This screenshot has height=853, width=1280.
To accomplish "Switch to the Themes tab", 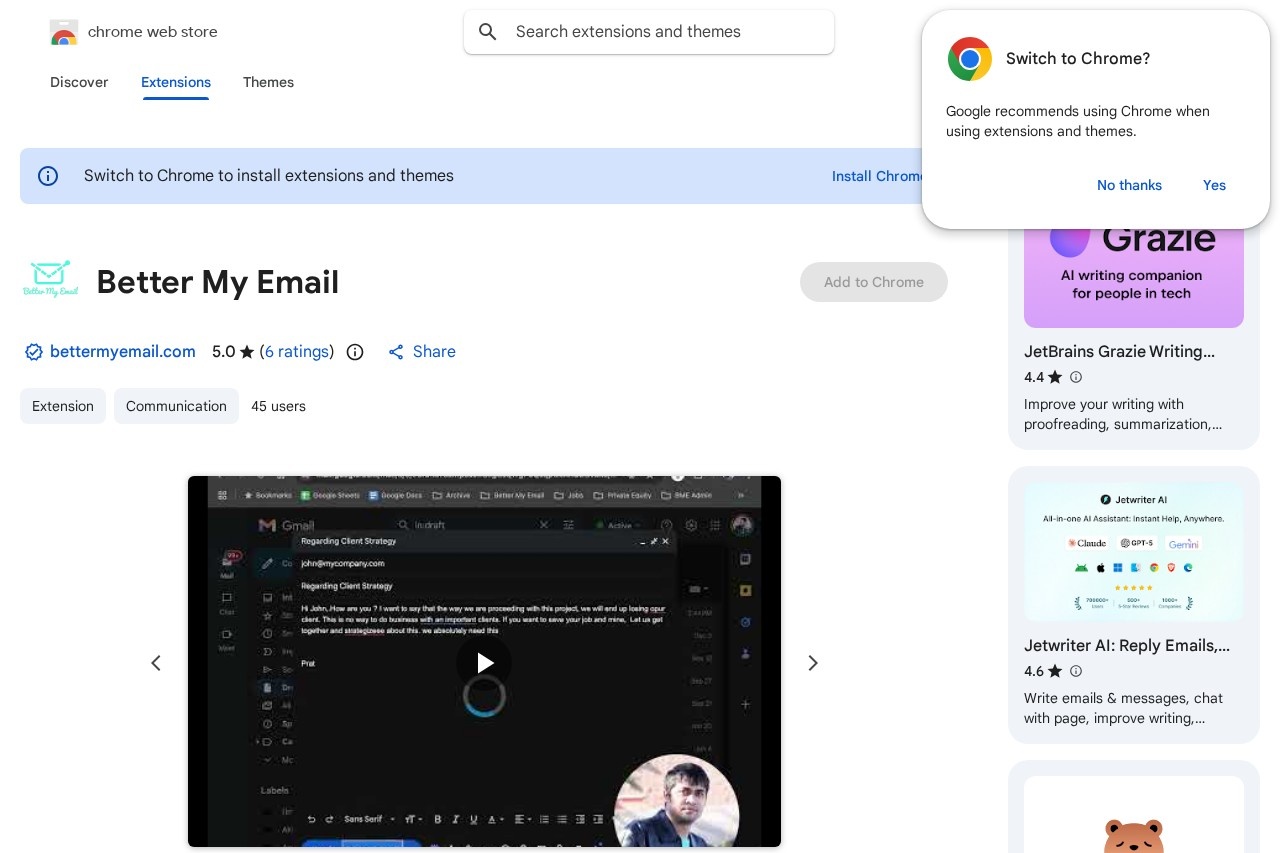I will click(268, 83).
